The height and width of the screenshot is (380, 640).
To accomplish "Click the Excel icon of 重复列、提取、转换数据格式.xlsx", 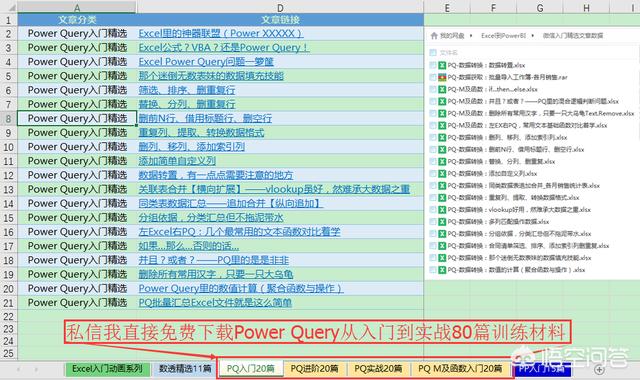I will click(442, 198).
